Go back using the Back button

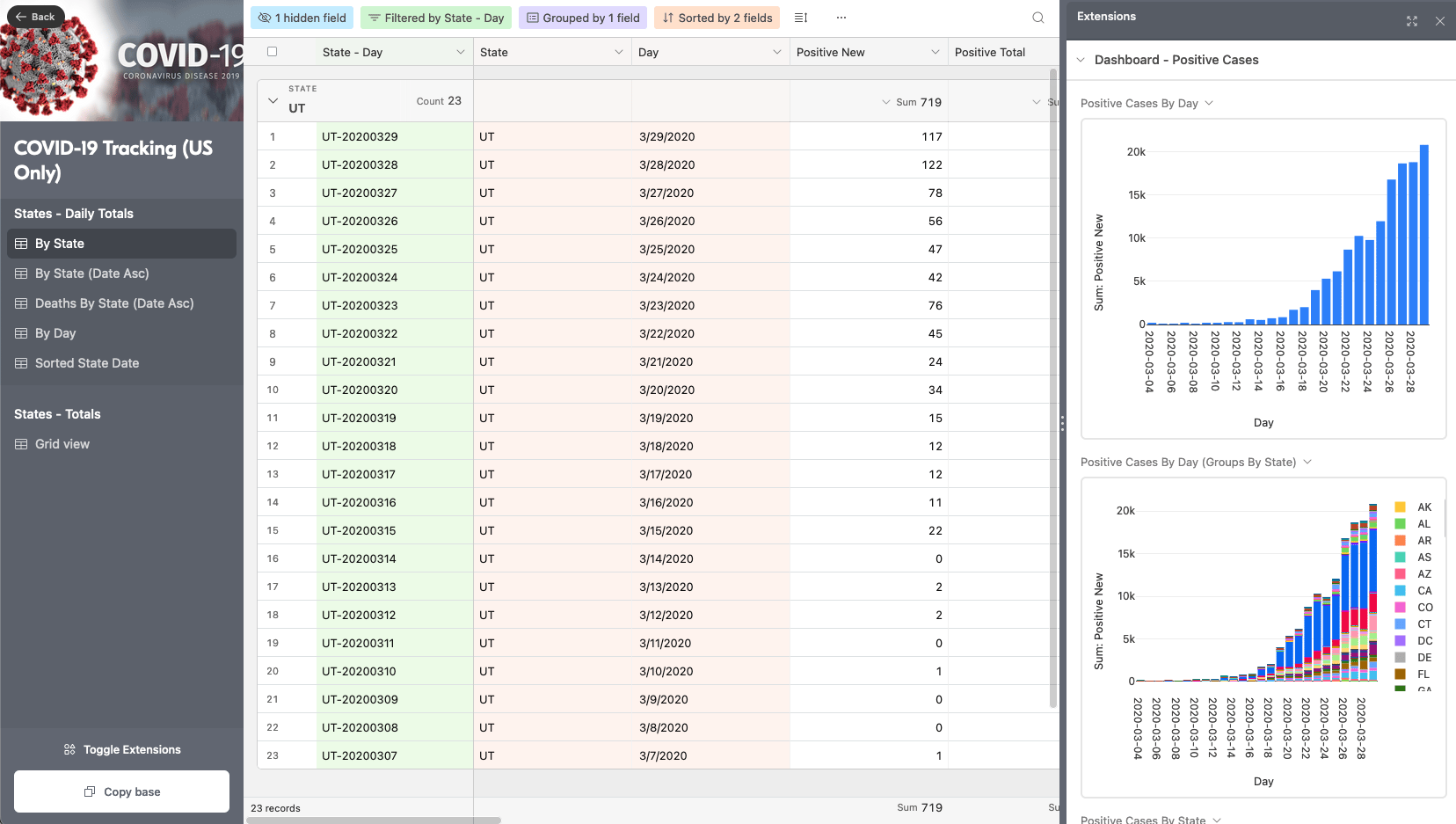tap(35, 17)
